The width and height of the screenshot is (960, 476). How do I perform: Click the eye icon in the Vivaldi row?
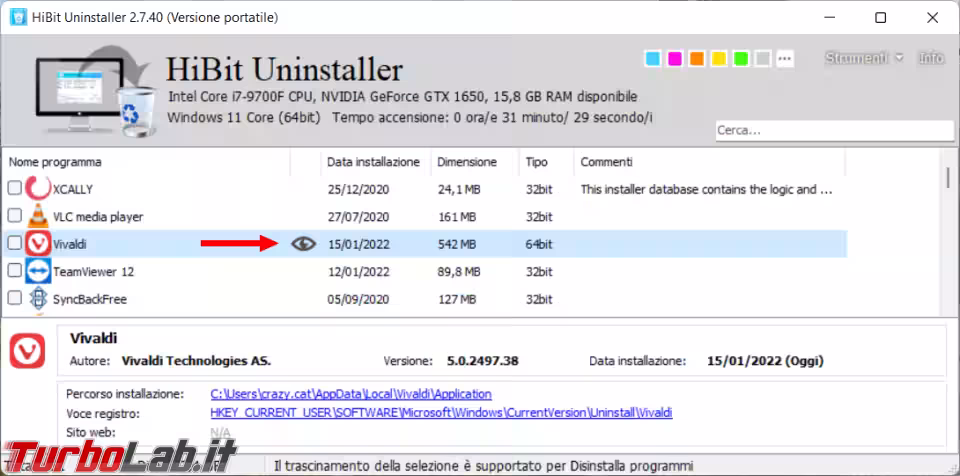click(303, 244)
